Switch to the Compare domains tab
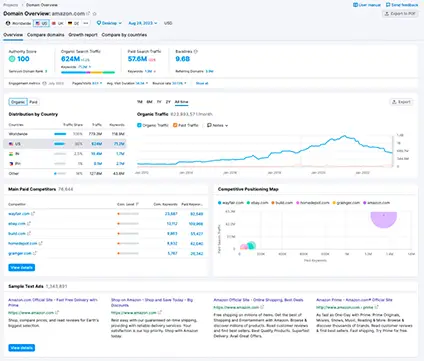This screenshot has height=361, width=424. pyautogui.click(x=46, y=35)
